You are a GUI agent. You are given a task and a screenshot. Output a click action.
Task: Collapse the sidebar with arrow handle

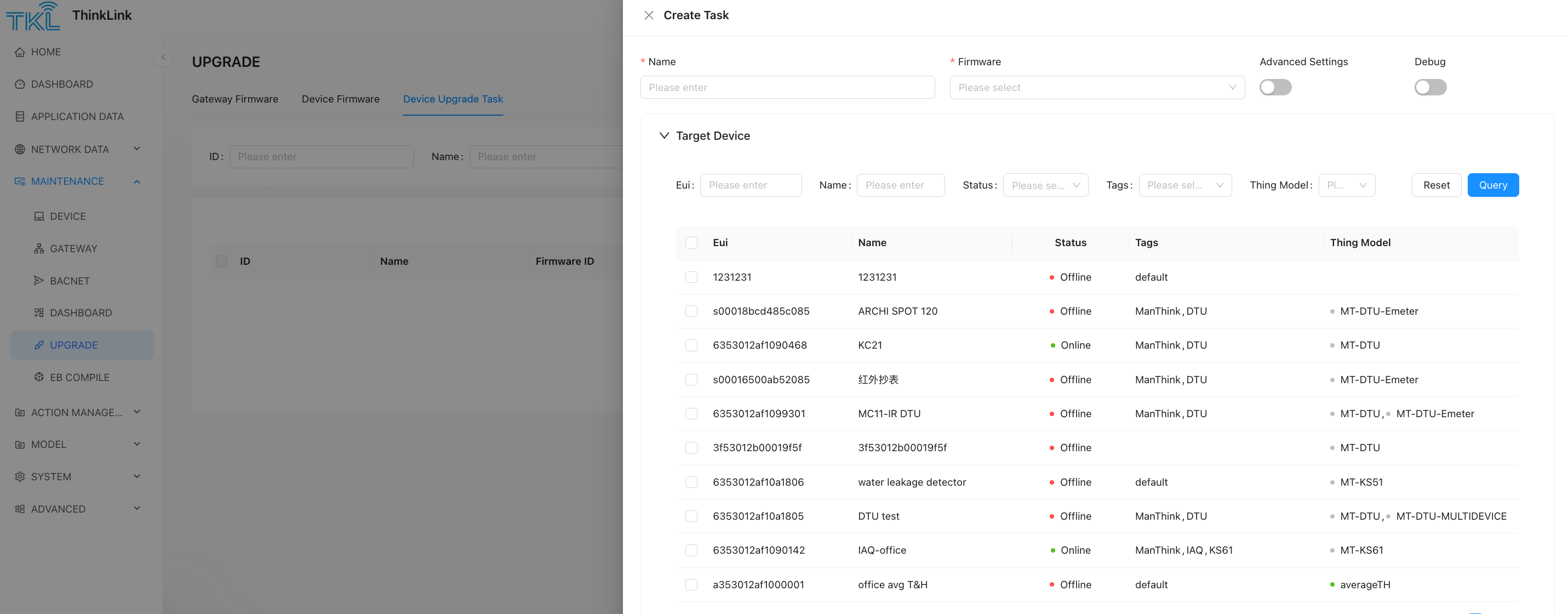[x=163, y=58]
